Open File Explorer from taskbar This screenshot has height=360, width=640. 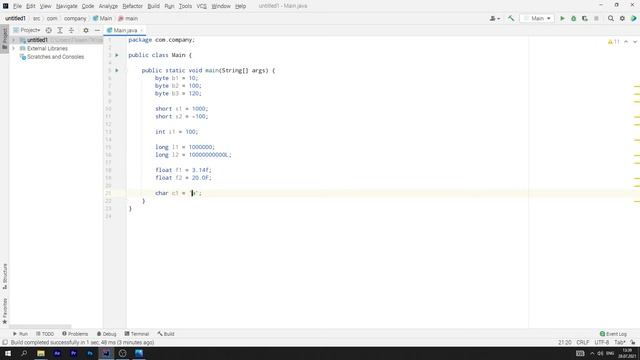41,353
